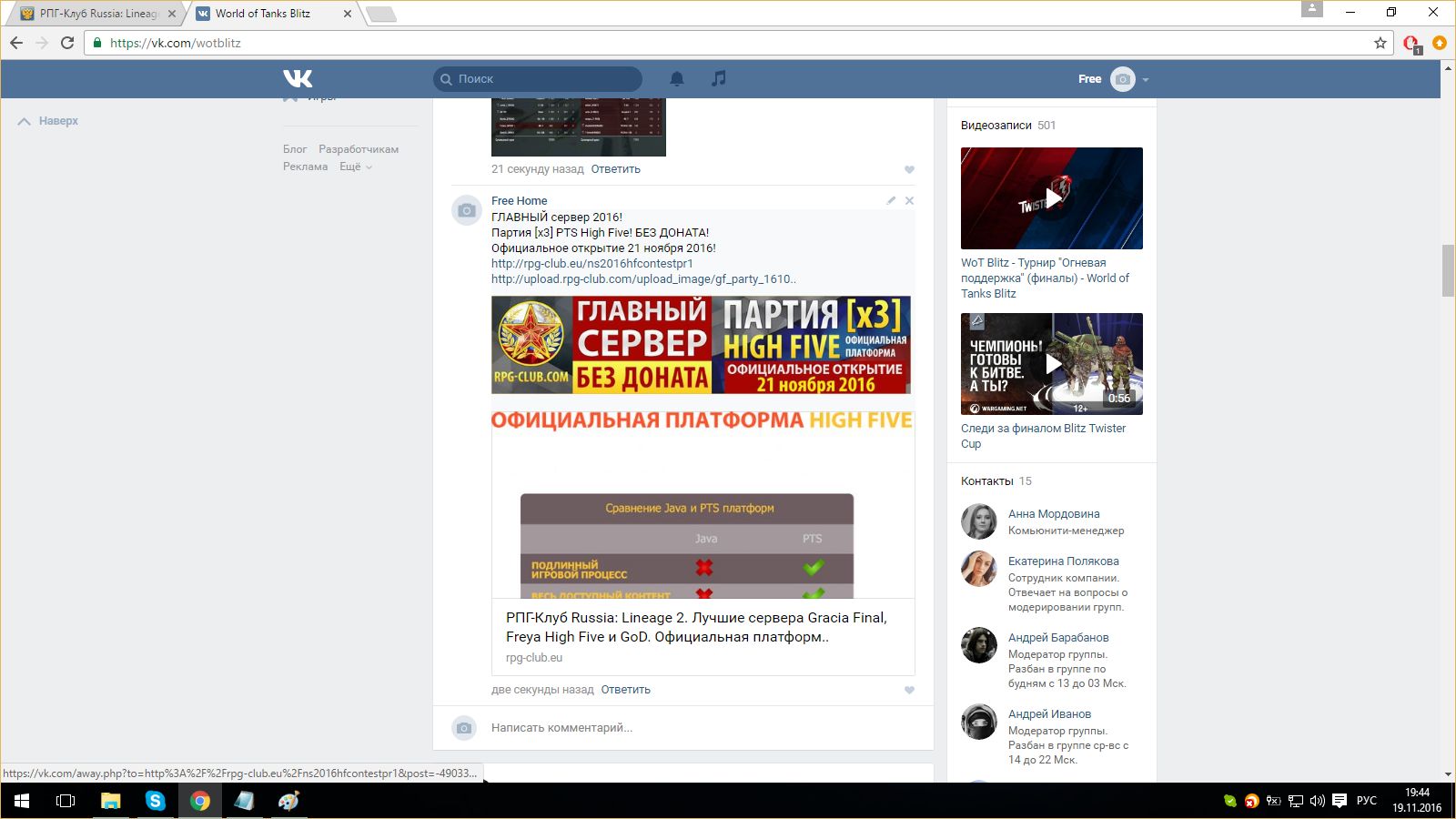Image resolution: width=1456 pixels, height=819 pixels.
Task: Play the WoT Blitz tournament video
Action: pyautogui.click(x=1052, y=198)
